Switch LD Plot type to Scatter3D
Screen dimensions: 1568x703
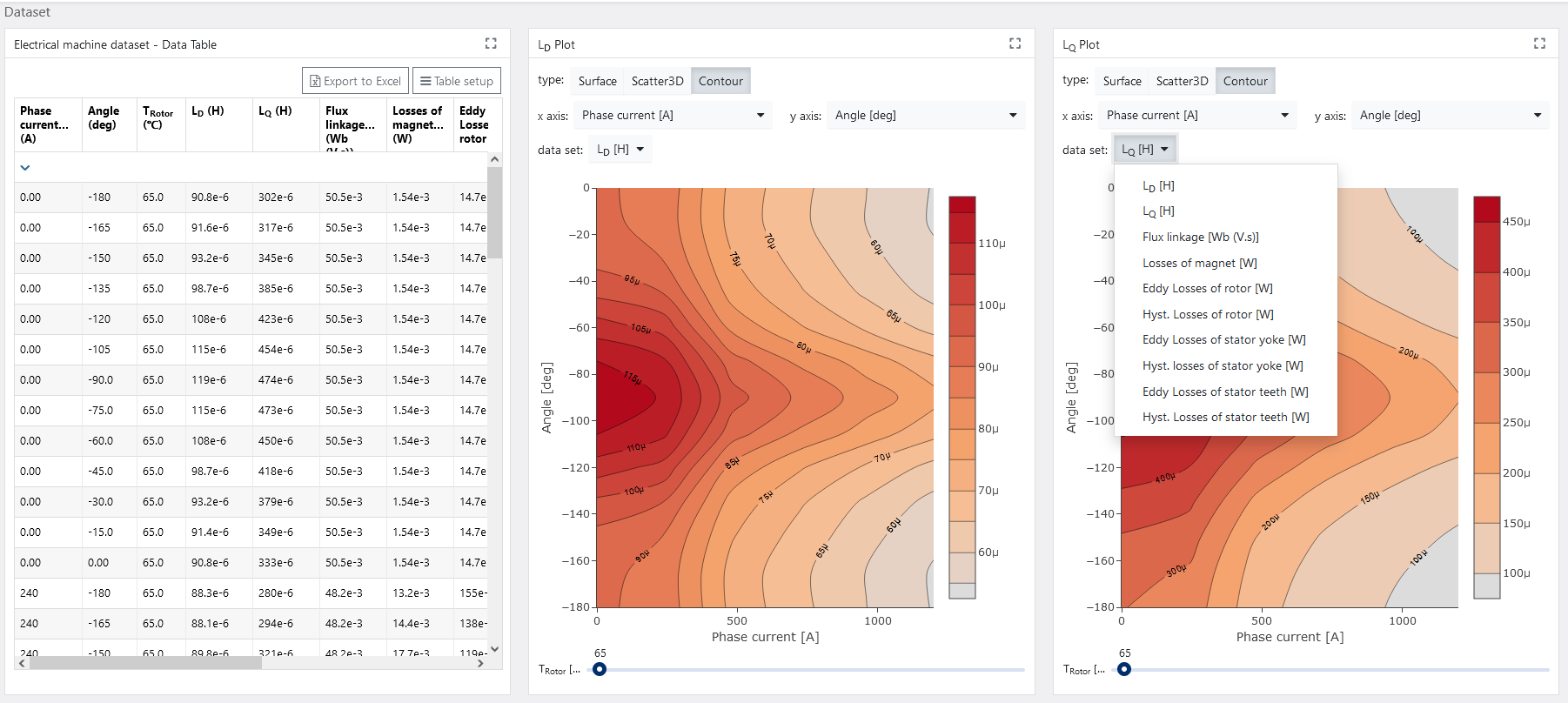click(x=657, y=81)
